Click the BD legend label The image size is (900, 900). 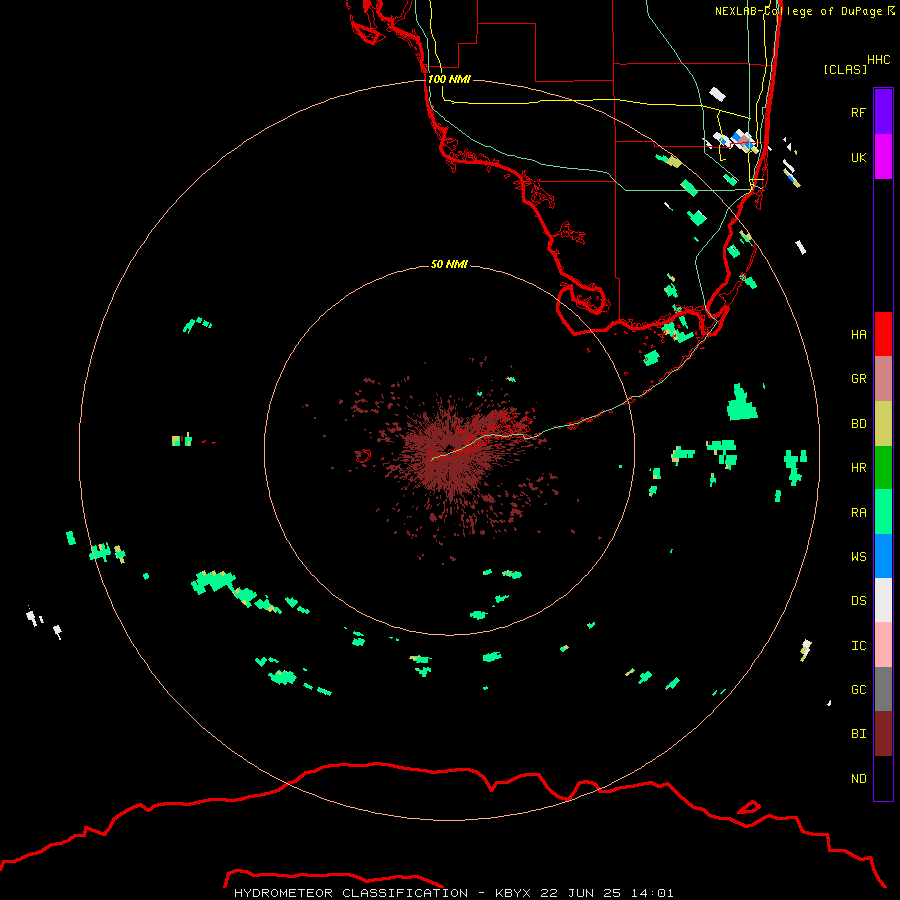pyautogui.click(x=858, y=424)
